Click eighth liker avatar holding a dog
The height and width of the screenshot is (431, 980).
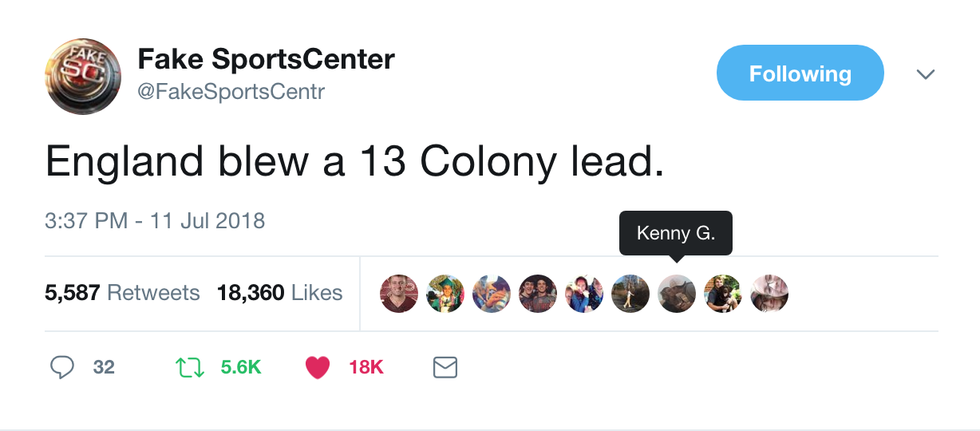(723, 293)
